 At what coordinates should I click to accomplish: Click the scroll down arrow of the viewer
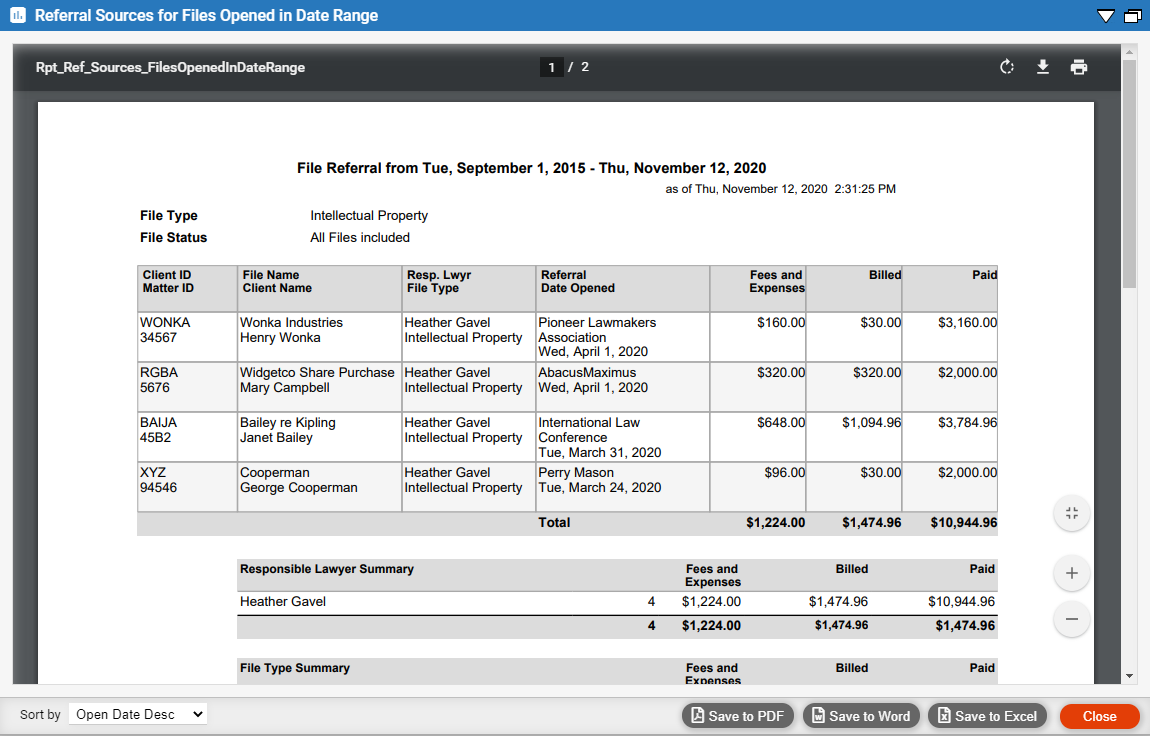pyautogui.click(x=1129, y=677)
